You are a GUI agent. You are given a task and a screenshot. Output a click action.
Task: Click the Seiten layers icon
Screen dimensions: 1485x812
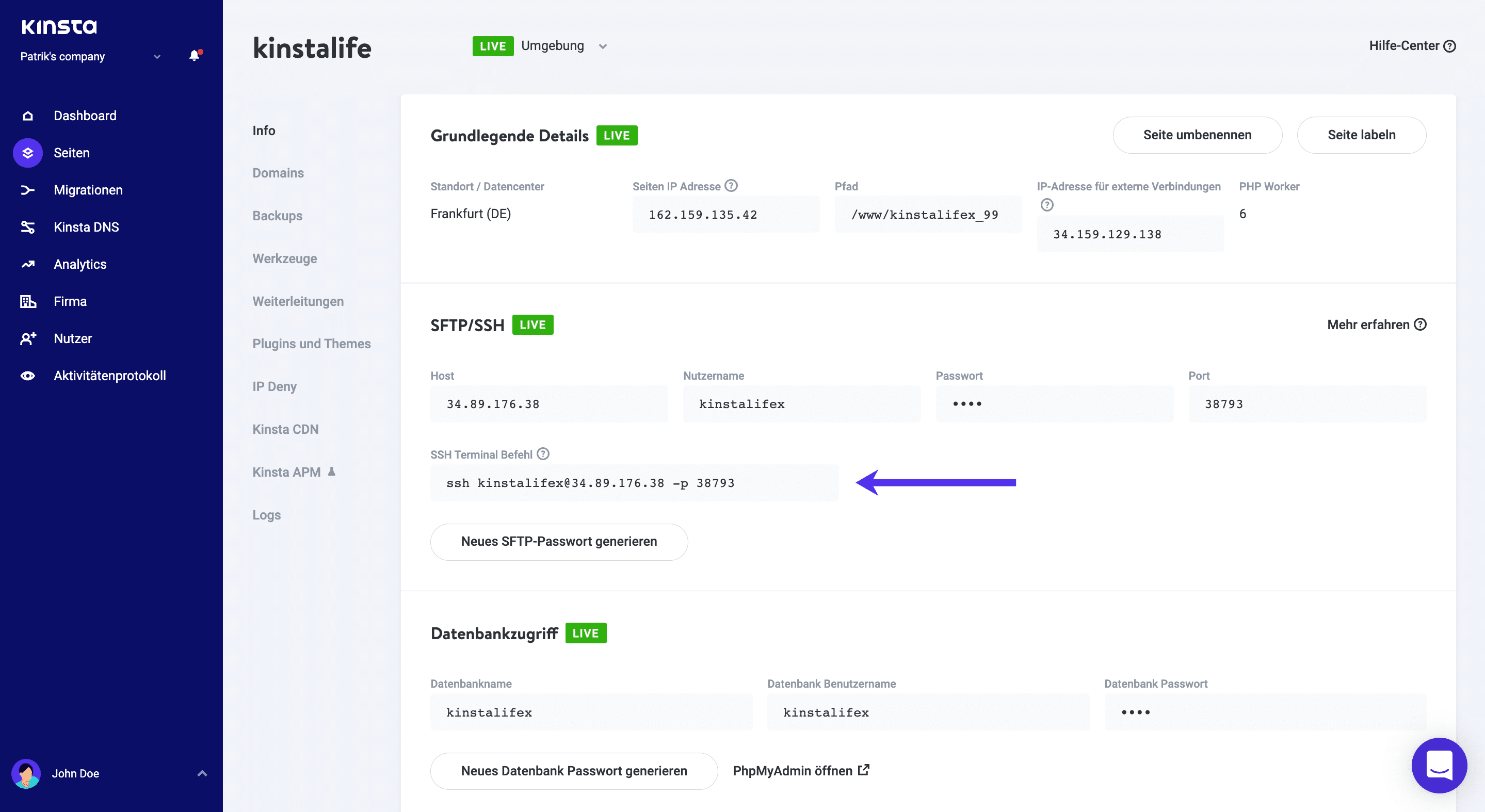click(x=28, y=153)
